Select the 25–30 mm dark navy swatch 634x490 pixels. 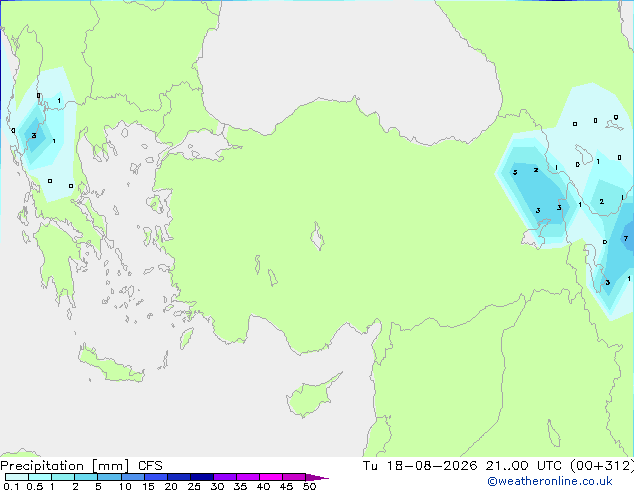coord(202,477)
